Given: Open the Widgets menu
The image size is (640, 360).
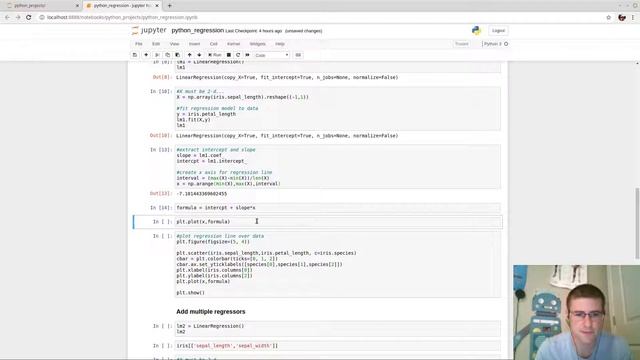Looking at the screenshot, I should [x=258, y=44].
